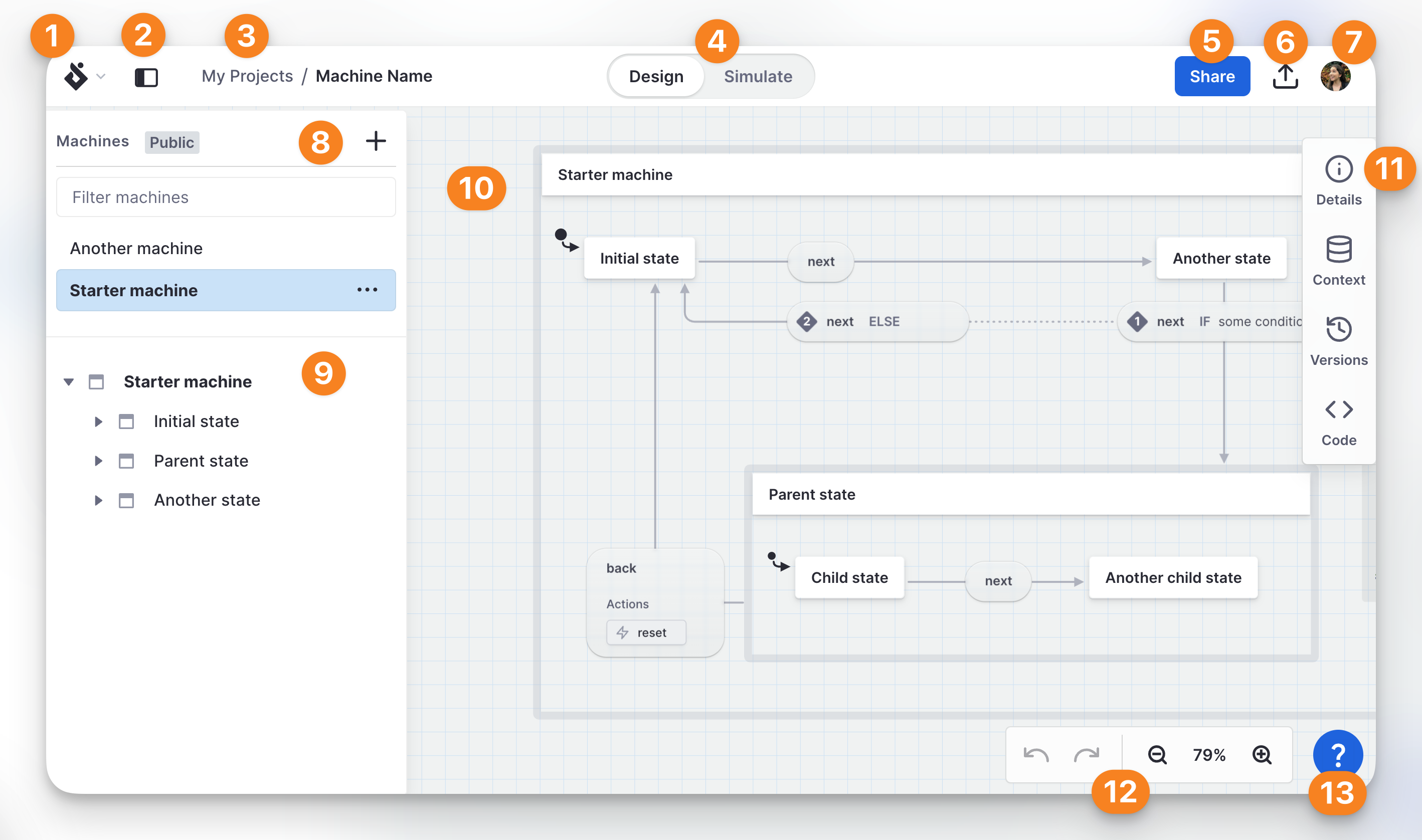The width and height of the screenshot is (1422, 840).
Task: Open the Context panel
Action: pyautogui.click(x=1338, y=258)
